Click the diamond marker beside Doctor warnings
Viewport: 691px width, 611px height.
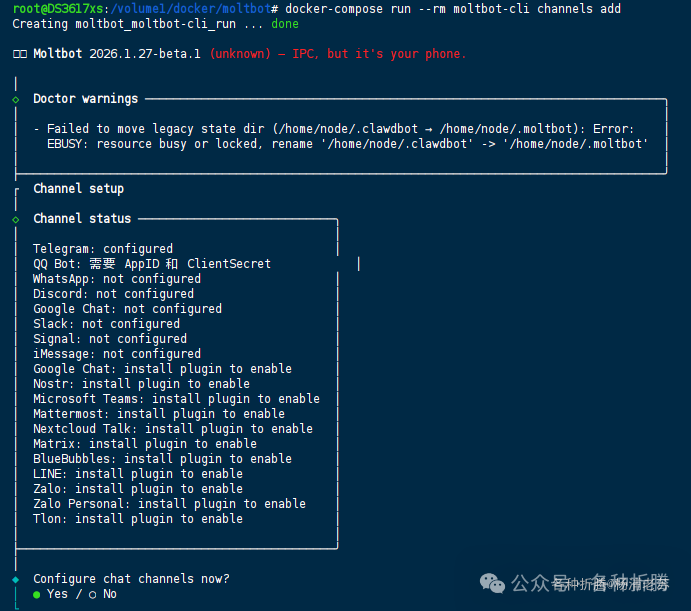(x=16, y=100)
